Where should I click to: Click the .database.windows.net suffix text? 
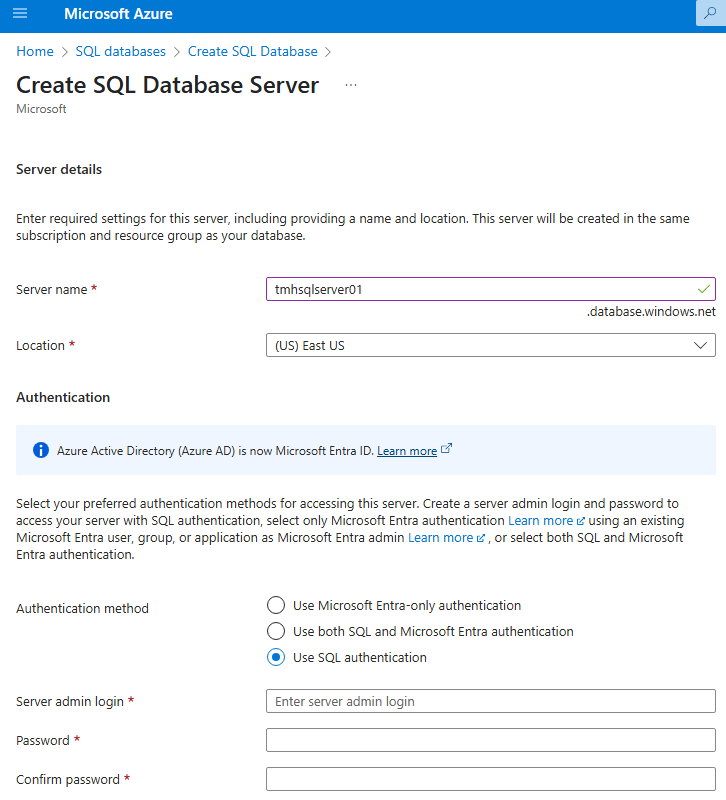pos(651,312)
